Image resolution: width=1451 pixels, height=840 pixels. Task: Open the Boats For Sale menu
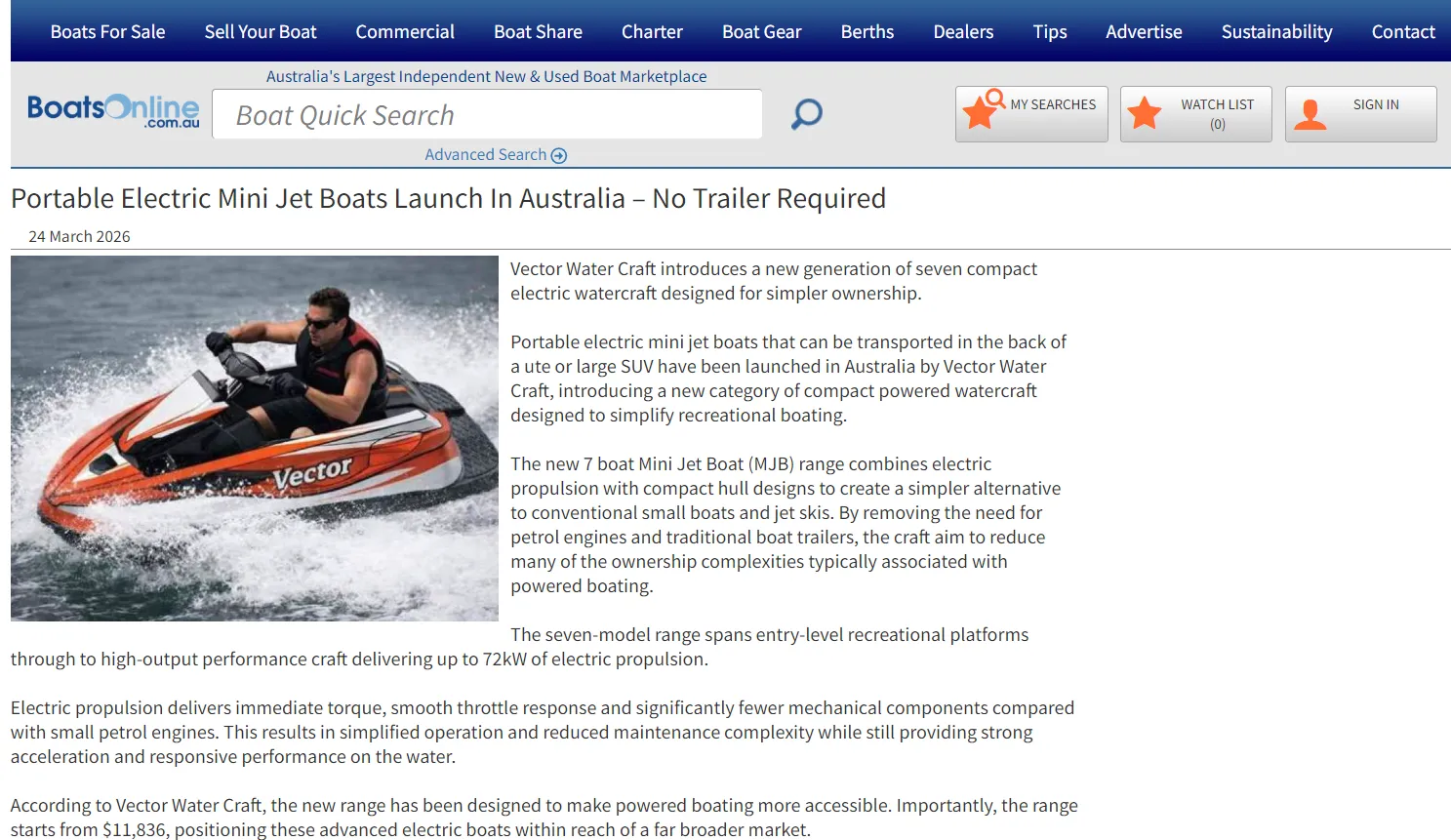[107, 31]
